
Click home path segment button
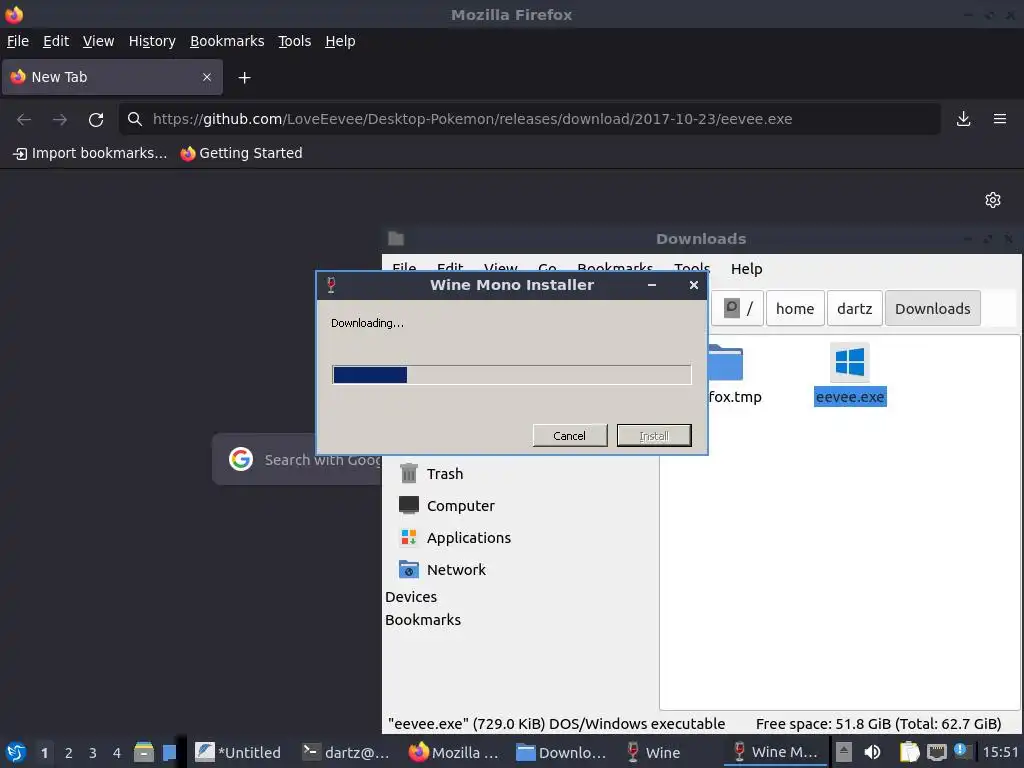[795, 308]
